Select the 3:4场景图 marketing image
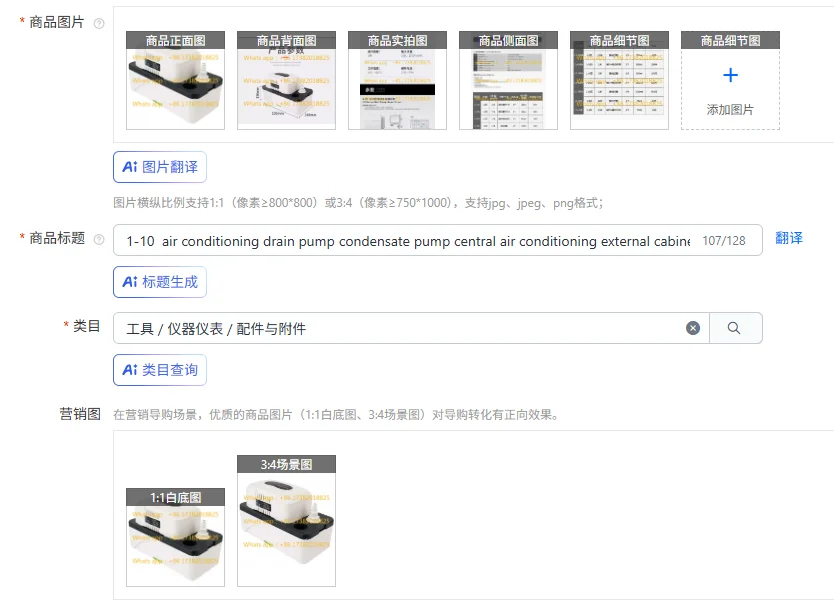 pyautogui.click(x=286, y=521)
